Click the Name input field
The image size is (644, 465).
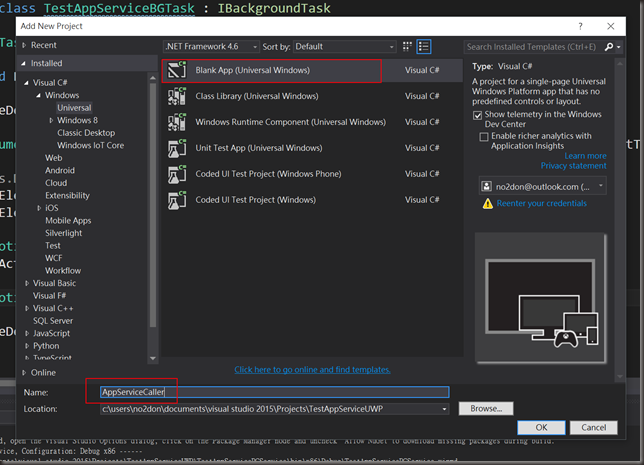(x=274, y=392)
